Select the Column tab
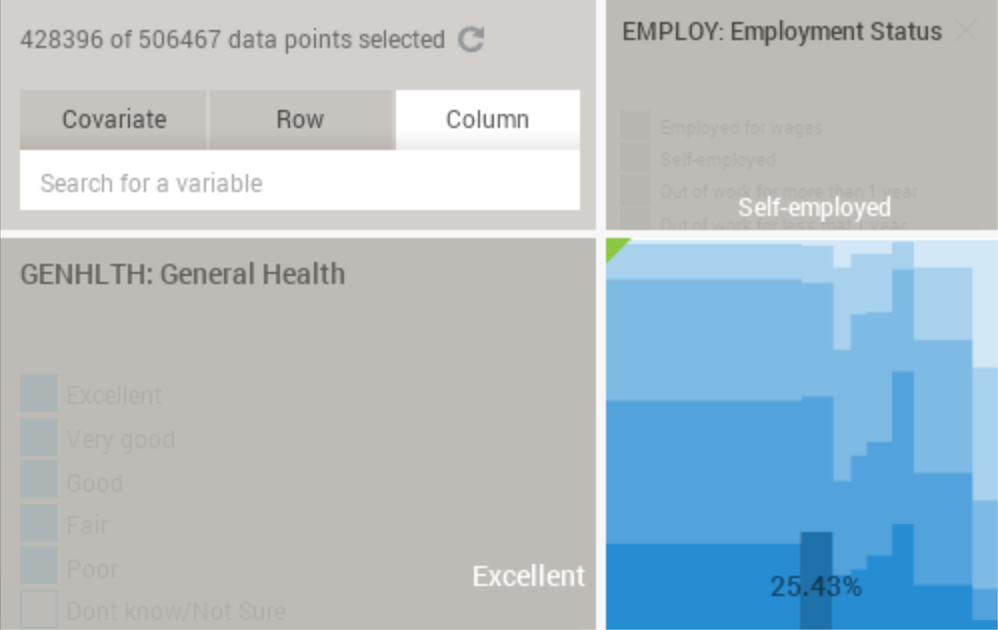Image resolution: width=998 pixels, height=630 pixels. pyautogui.click(x=488, y=120)
